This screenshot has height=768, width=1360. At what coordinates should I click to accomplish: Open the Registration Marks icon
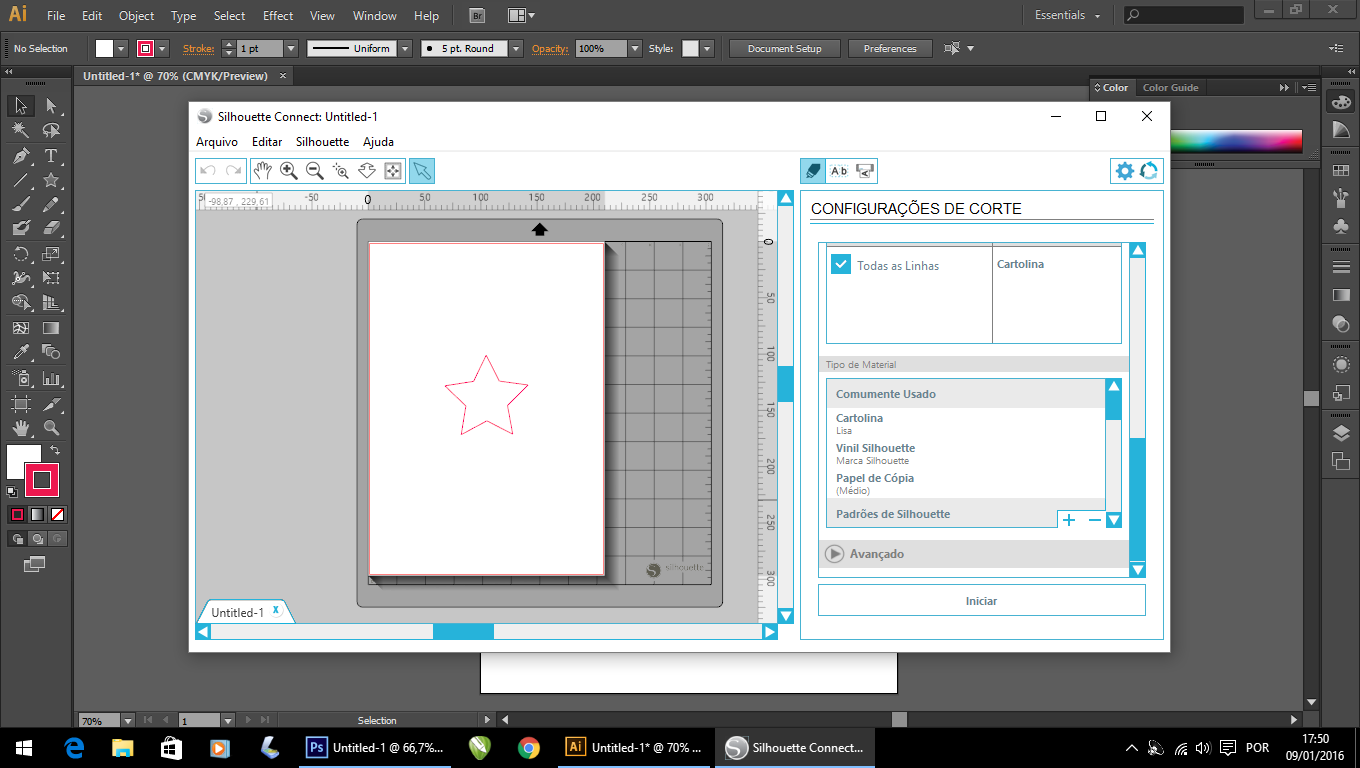[839, 171]
